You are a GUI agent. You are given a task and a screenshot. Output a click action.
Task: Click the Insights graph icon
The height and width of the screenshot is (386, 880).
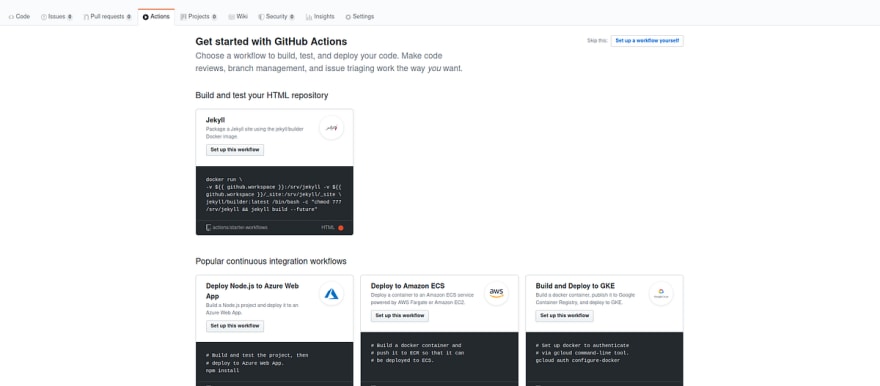pyautogui.click(x=309, y=17)
